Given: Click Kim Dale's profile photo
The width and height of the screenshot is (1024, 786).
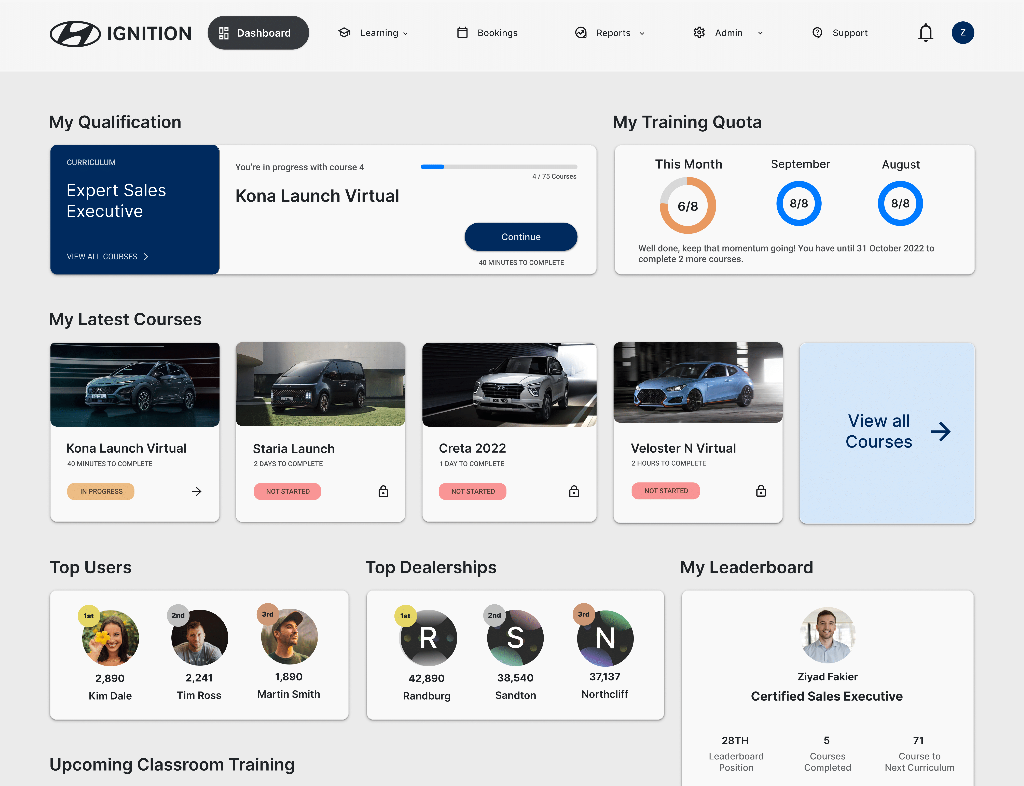Looking at the screenshot, I should point(110,638).
